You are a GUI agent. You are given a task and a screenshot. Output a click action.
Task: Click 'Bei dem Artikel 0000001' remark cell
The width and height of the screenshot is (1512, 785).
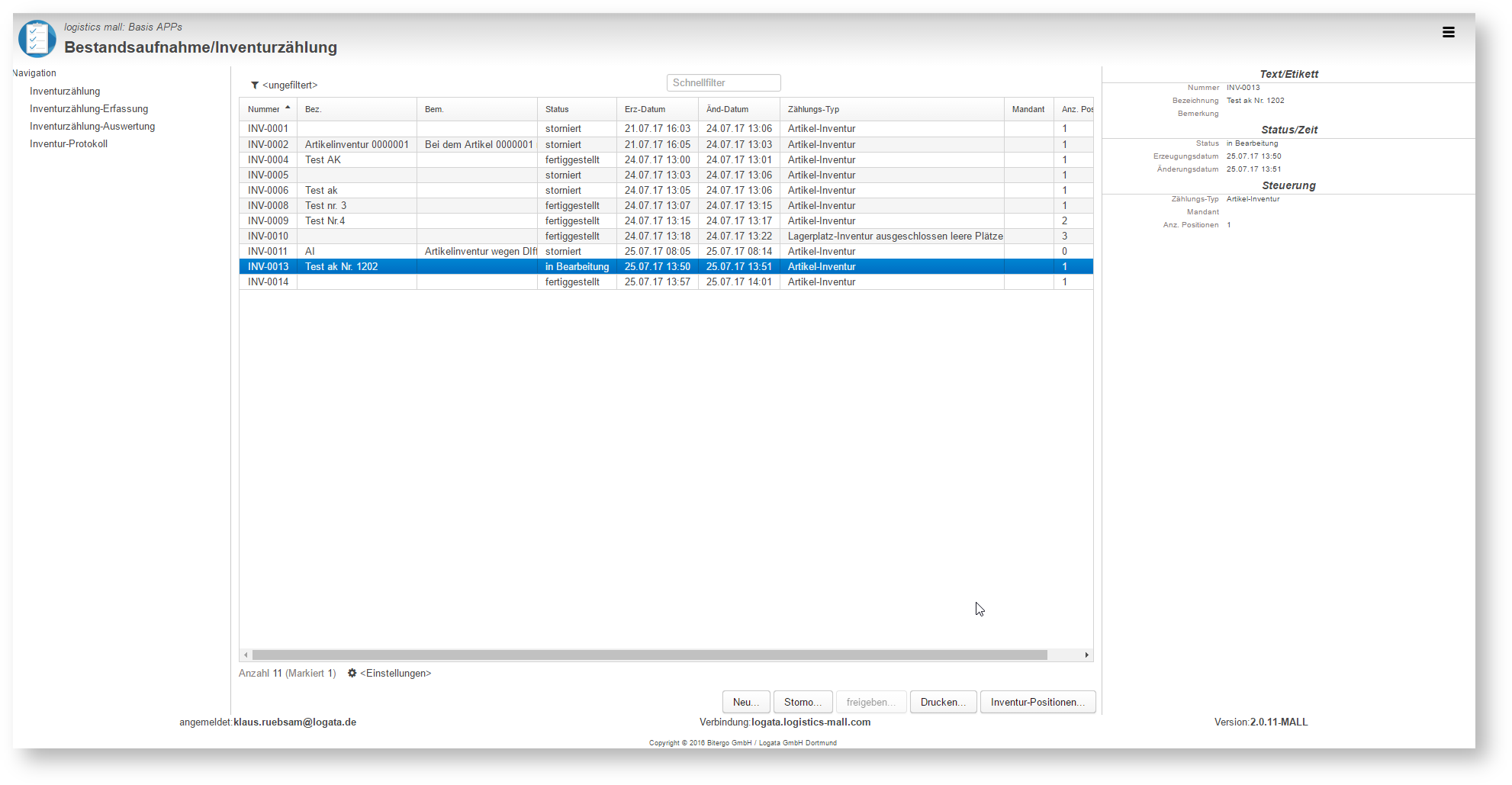click(x=477, y=144)
